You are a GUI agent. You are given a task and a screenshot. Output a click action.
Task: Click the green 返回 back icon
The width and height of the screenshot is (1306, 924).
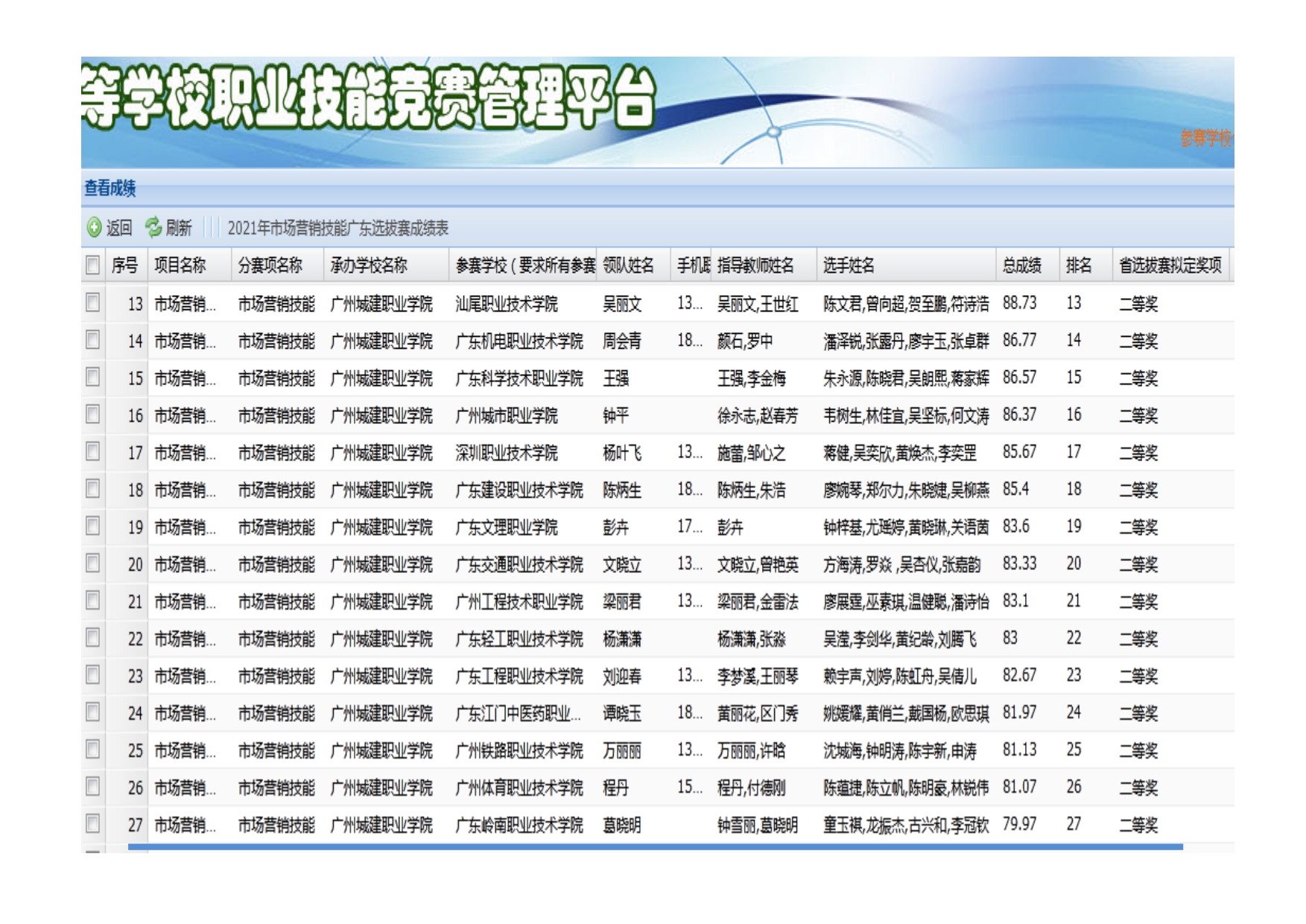coord(94,228)
